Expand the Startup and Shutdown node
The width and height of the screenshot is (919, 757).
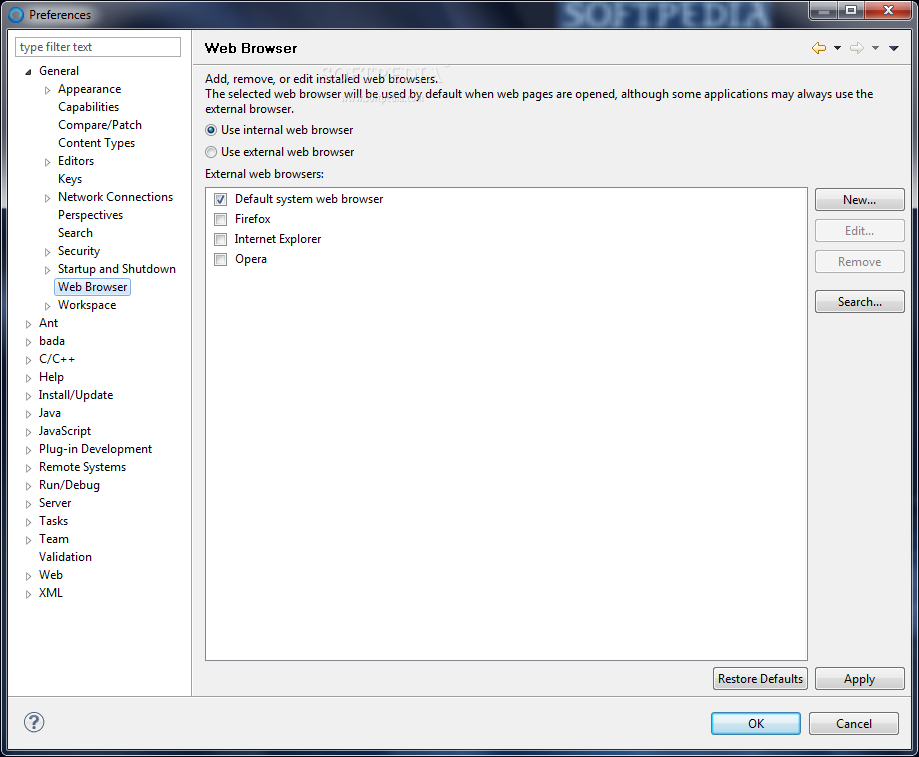pyautogui.click(x=47, y=270)
